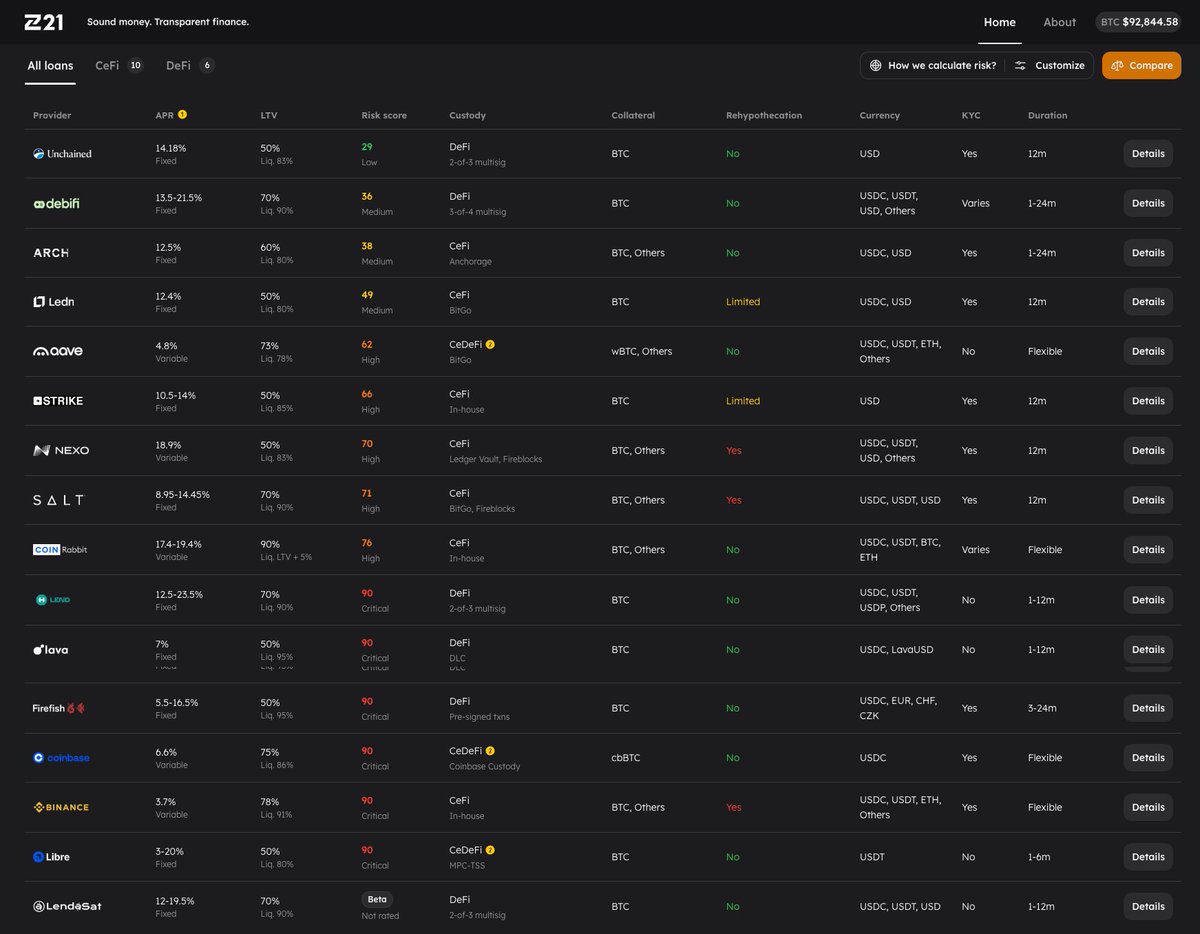
Task: Click cbBTC collateral in coinbase row
Action: (x=626, y=758)
